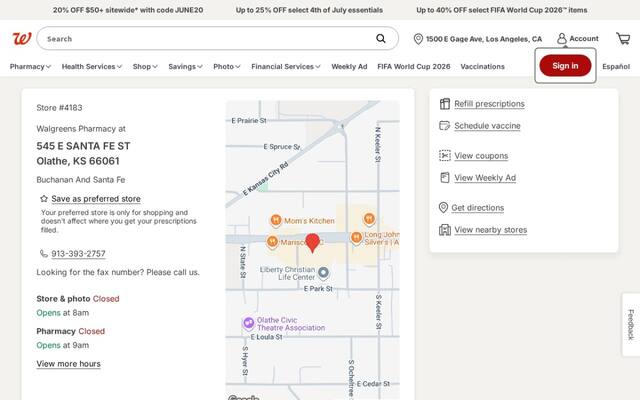Click the star icon beside Save as preferred store

coord(44,199)
